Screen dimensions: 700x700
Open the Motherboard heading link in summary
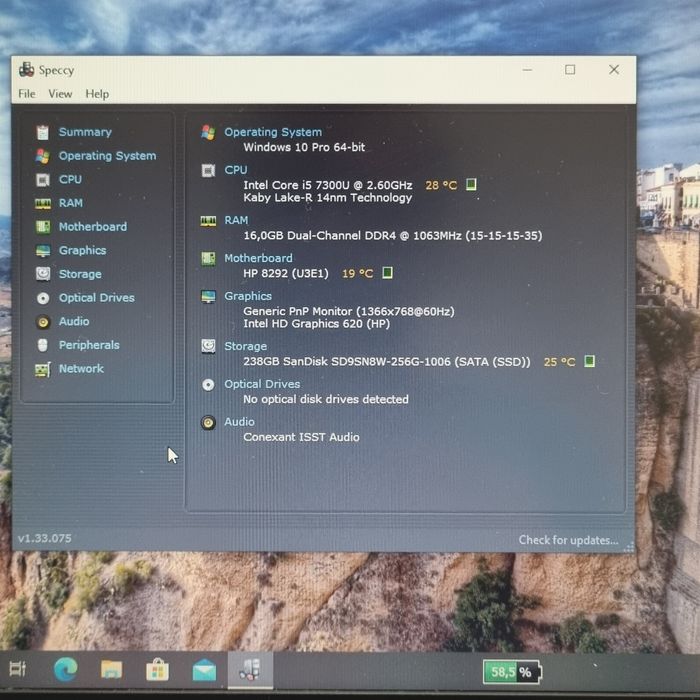258,258
